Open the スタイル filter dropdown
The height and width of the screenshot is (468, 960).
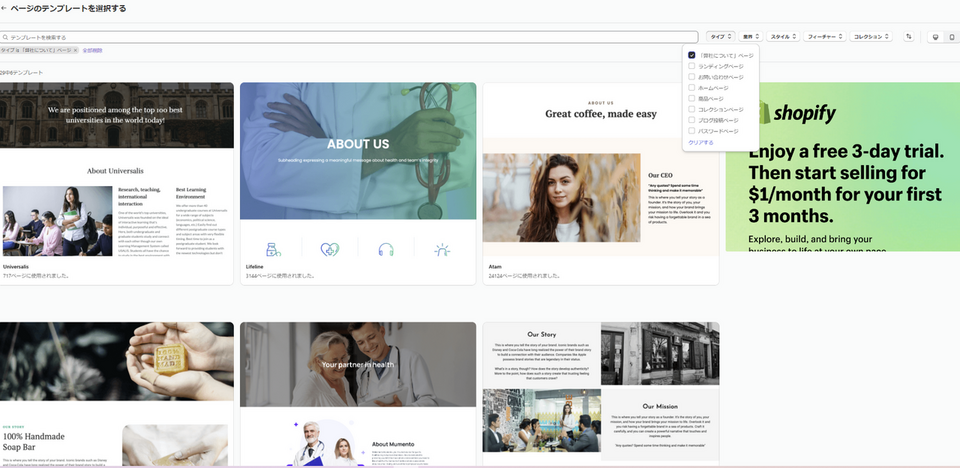click(x=783, y=37)
